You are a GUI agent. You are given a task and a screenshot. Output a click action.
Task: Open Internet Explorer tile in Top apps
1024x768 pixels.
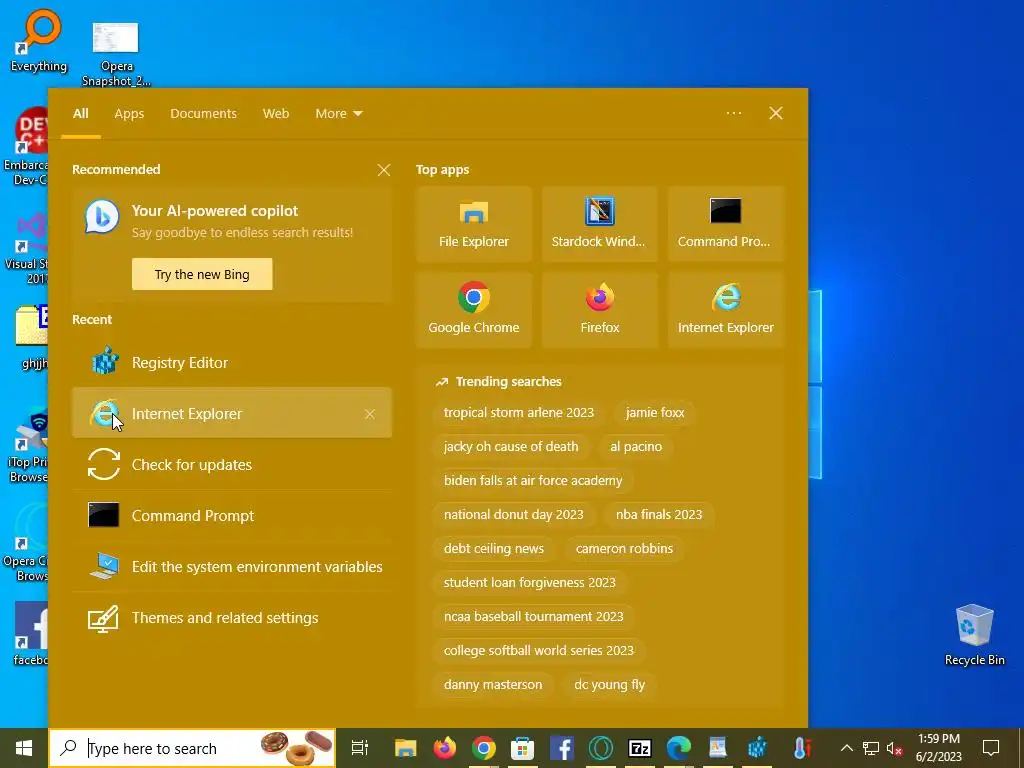725,310
